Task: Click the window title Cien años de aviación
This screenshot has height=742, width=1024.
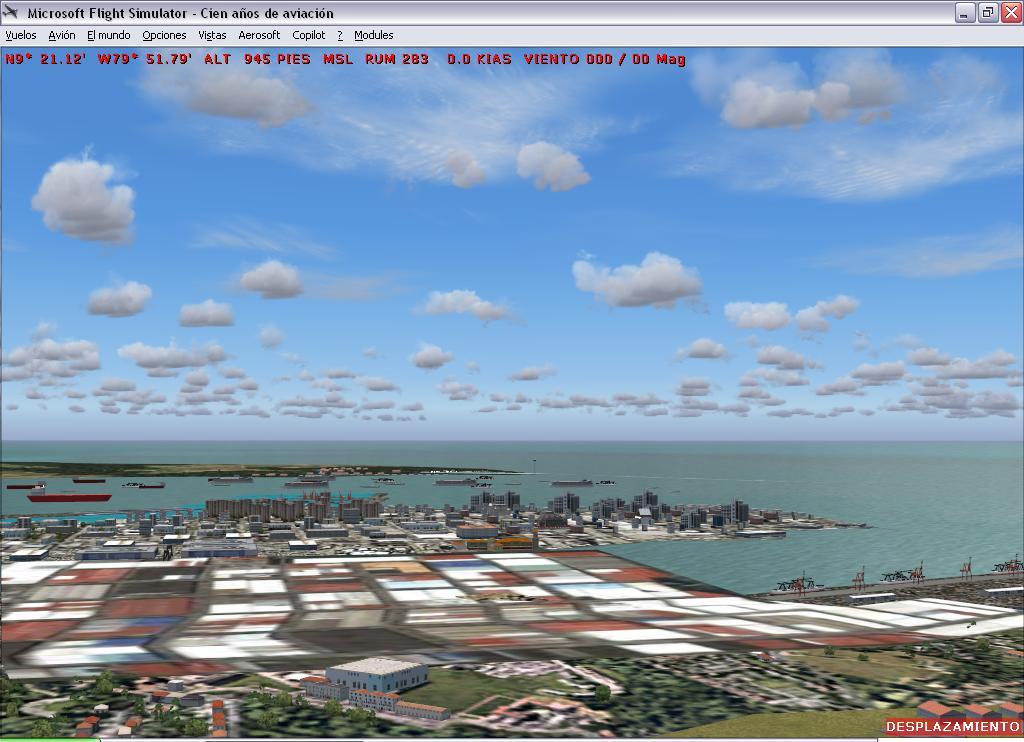Action: (x=267, y=13)
